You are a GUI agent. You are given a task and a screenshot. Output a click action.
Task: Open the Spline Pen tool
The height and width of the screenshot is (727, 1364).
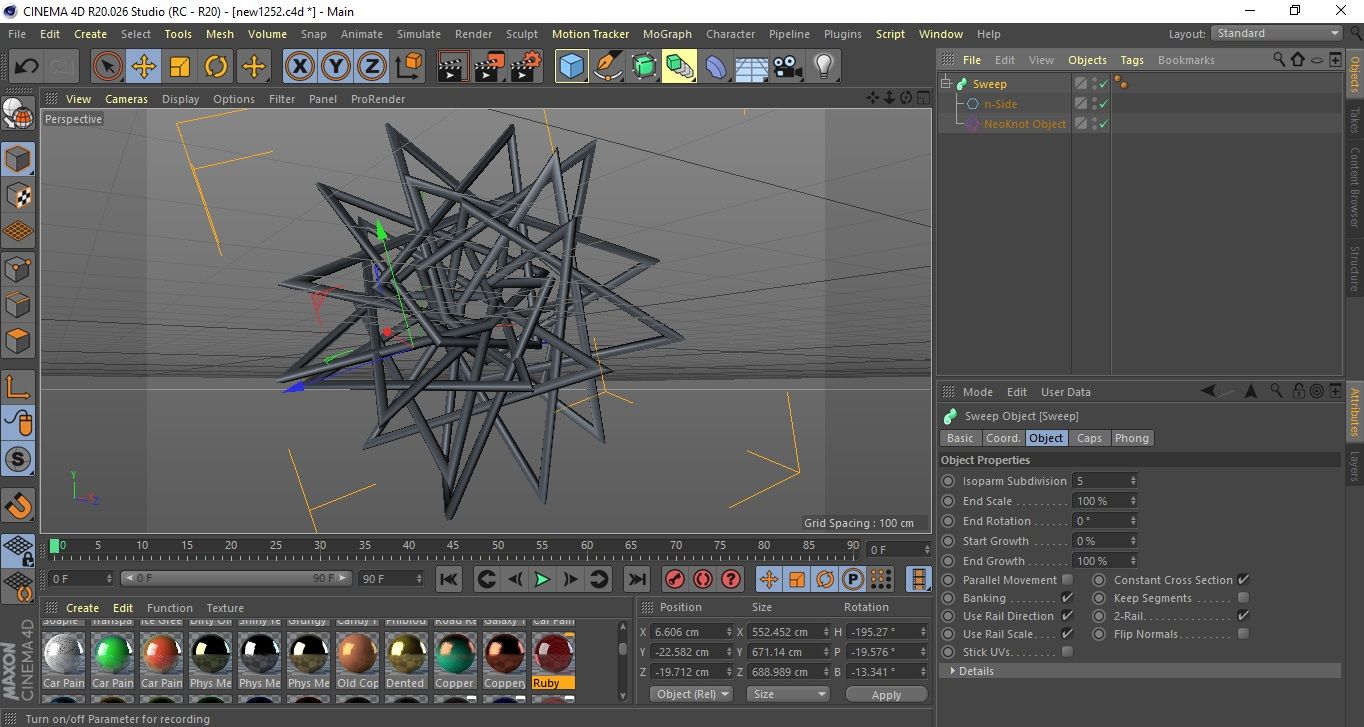607,67
